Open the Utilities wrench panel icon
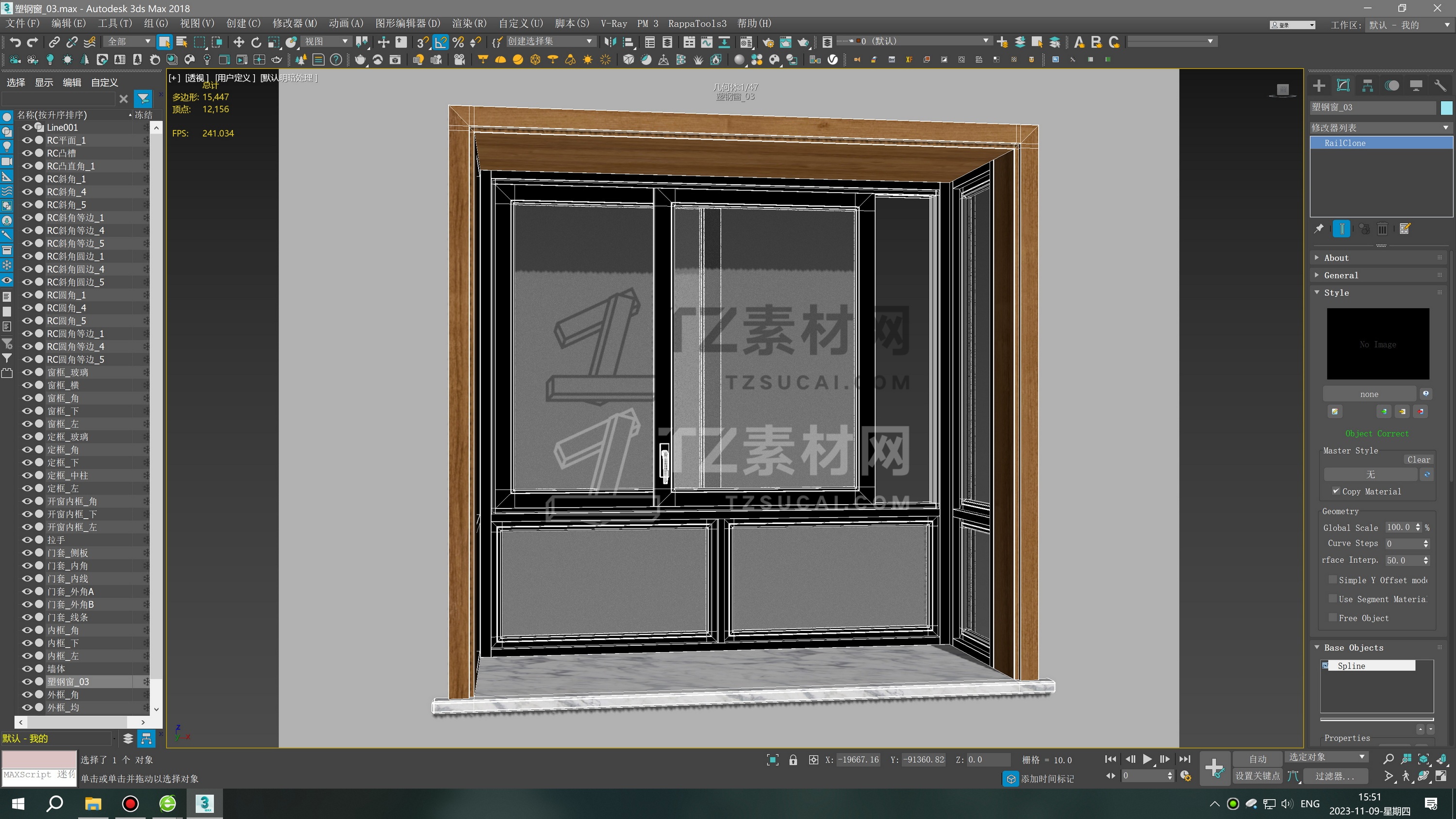1456x819 pixels. [x=1439, y=86]
